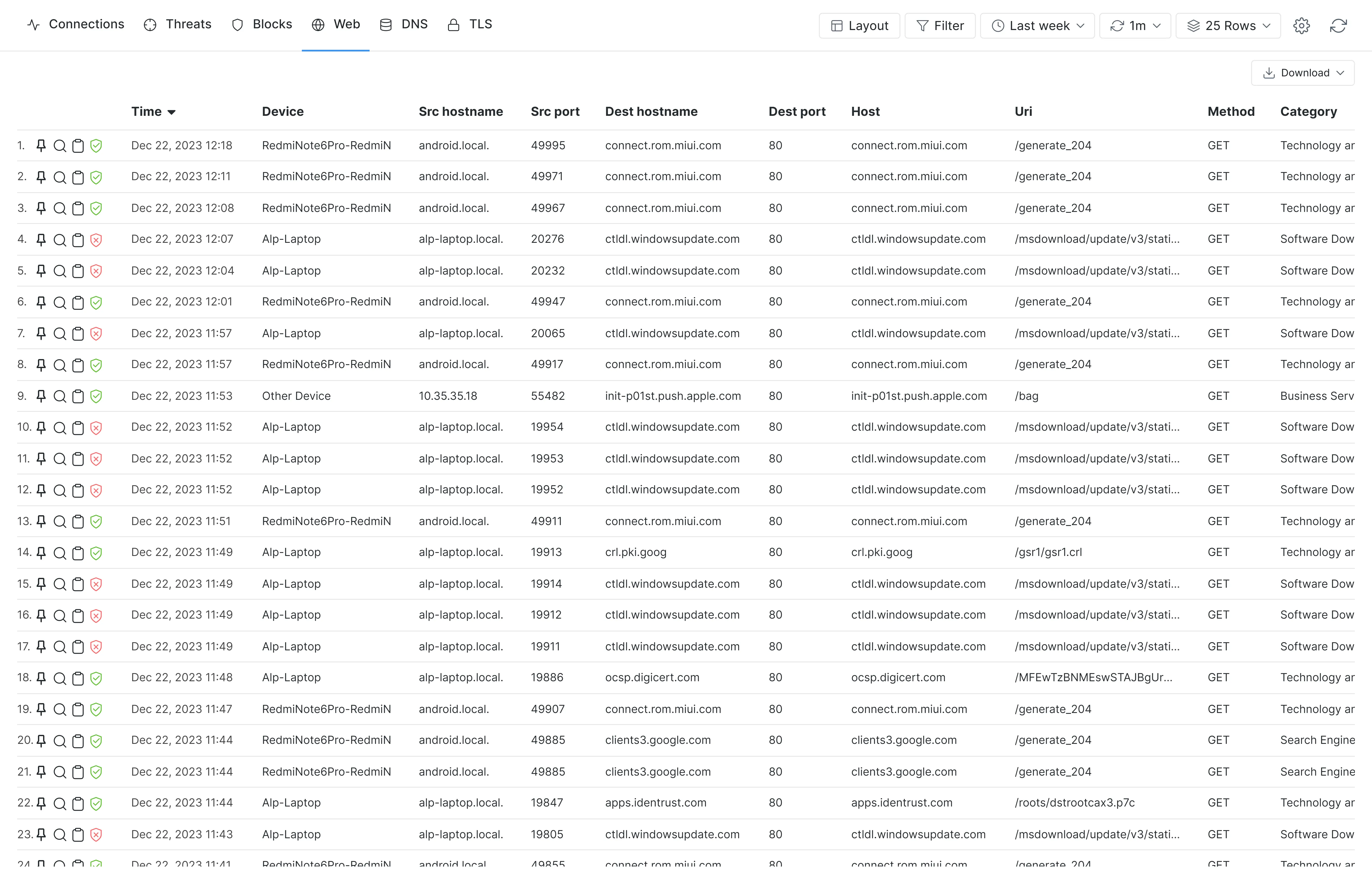Inspect row 14 crl.pki.goog with magnifier

(60, 553)
